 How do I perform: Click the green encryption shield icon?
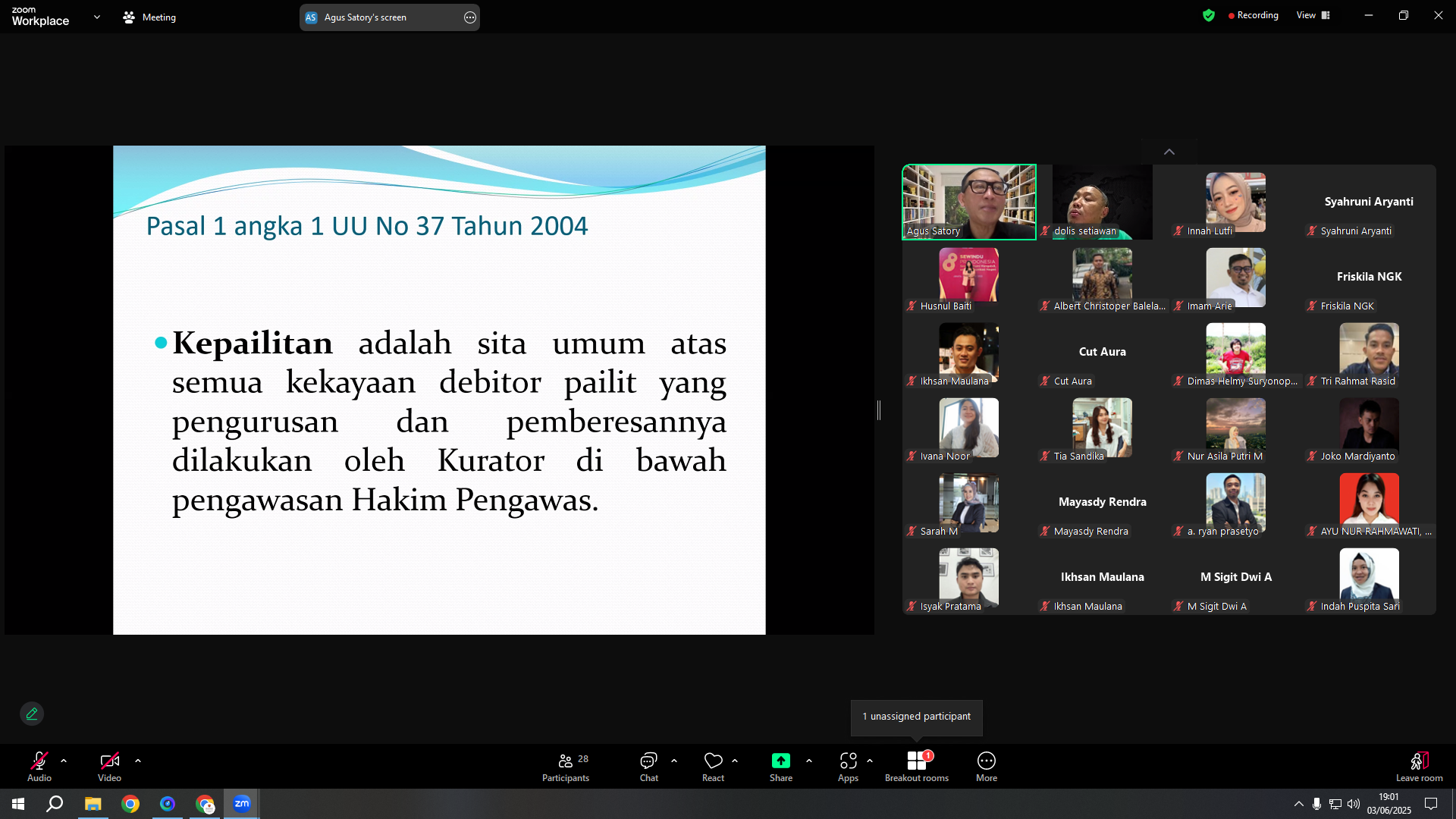point(1209,15)
